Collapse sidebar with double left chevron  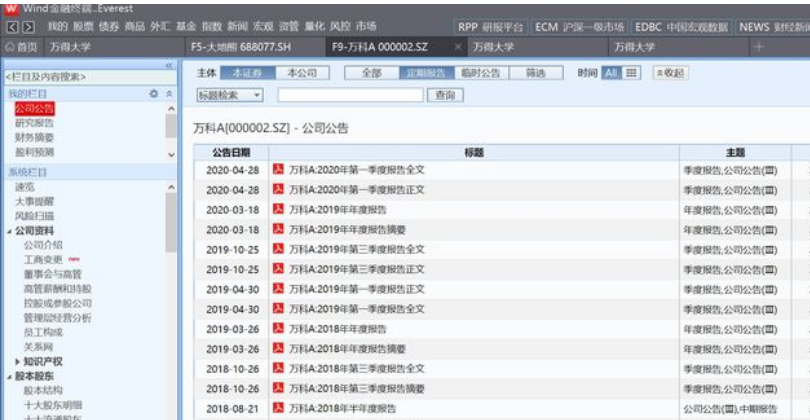(x=169, y=66)
